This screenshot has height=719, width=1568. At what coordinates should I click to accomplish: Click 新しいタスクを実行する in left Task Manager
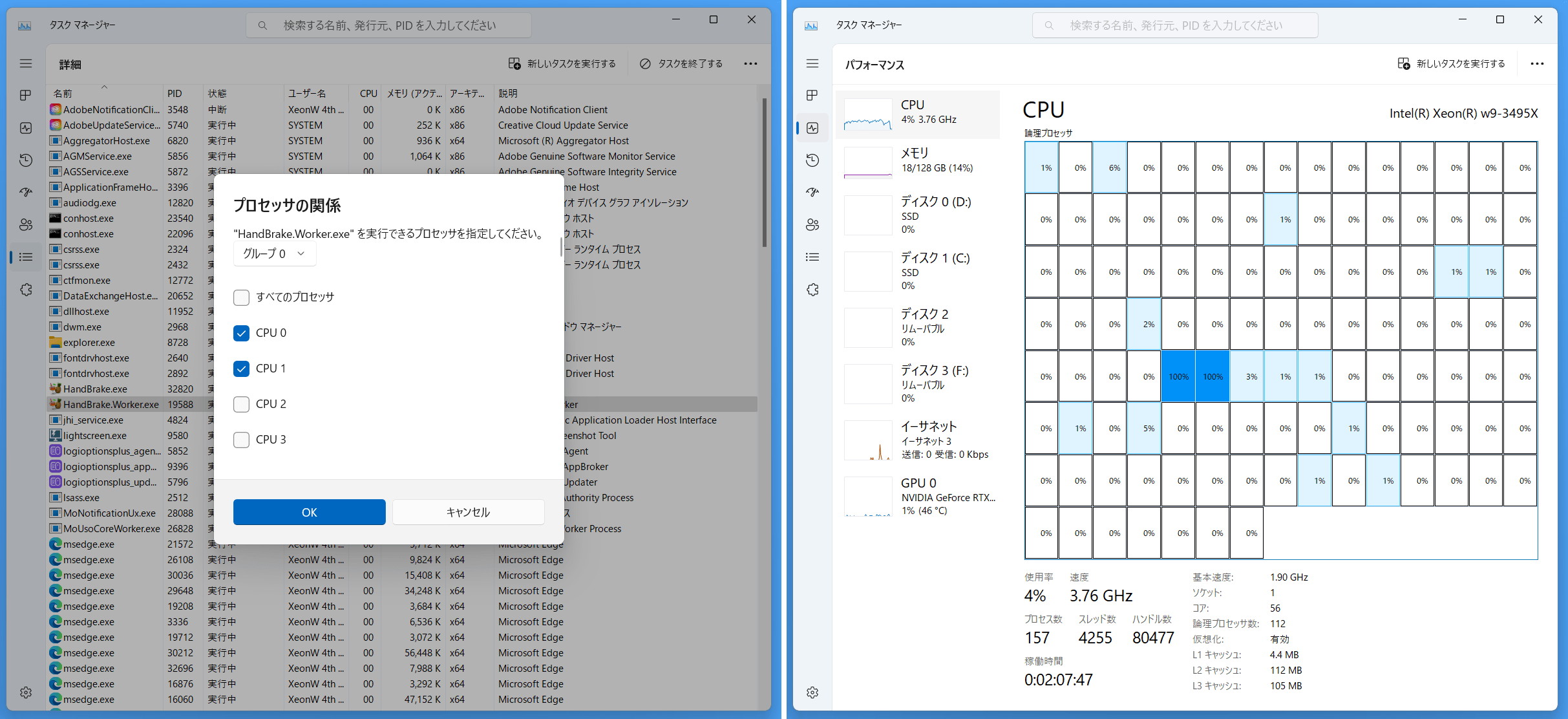tap(562, 63)
